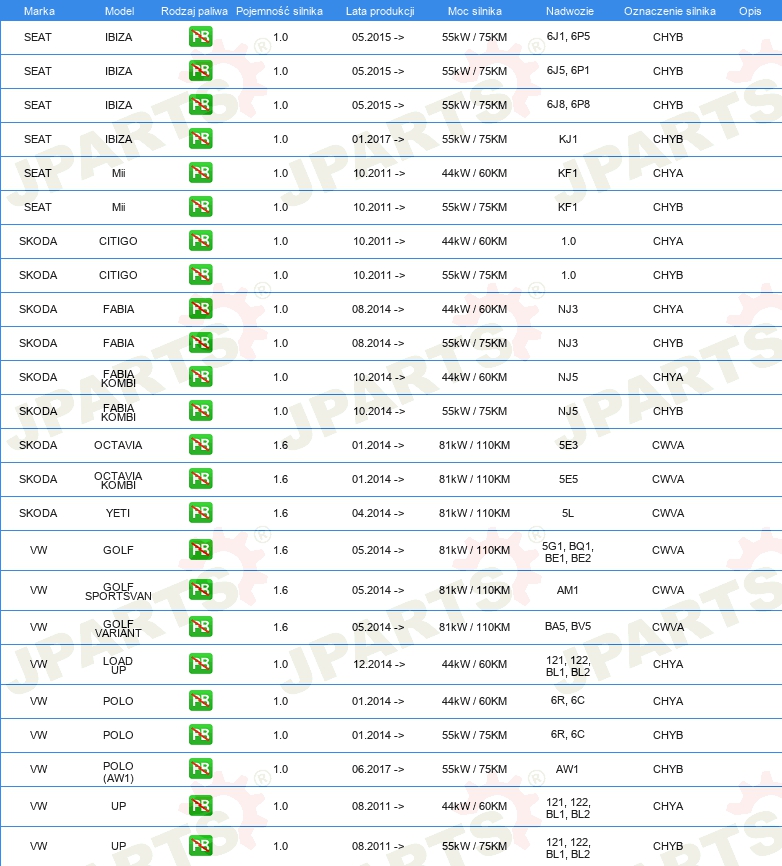Image resolution: width=782 pixels, height=866 pixels.
Task: Click fuel icon in GOLF SPORTSVAN row
Action: tap(200, 589)
